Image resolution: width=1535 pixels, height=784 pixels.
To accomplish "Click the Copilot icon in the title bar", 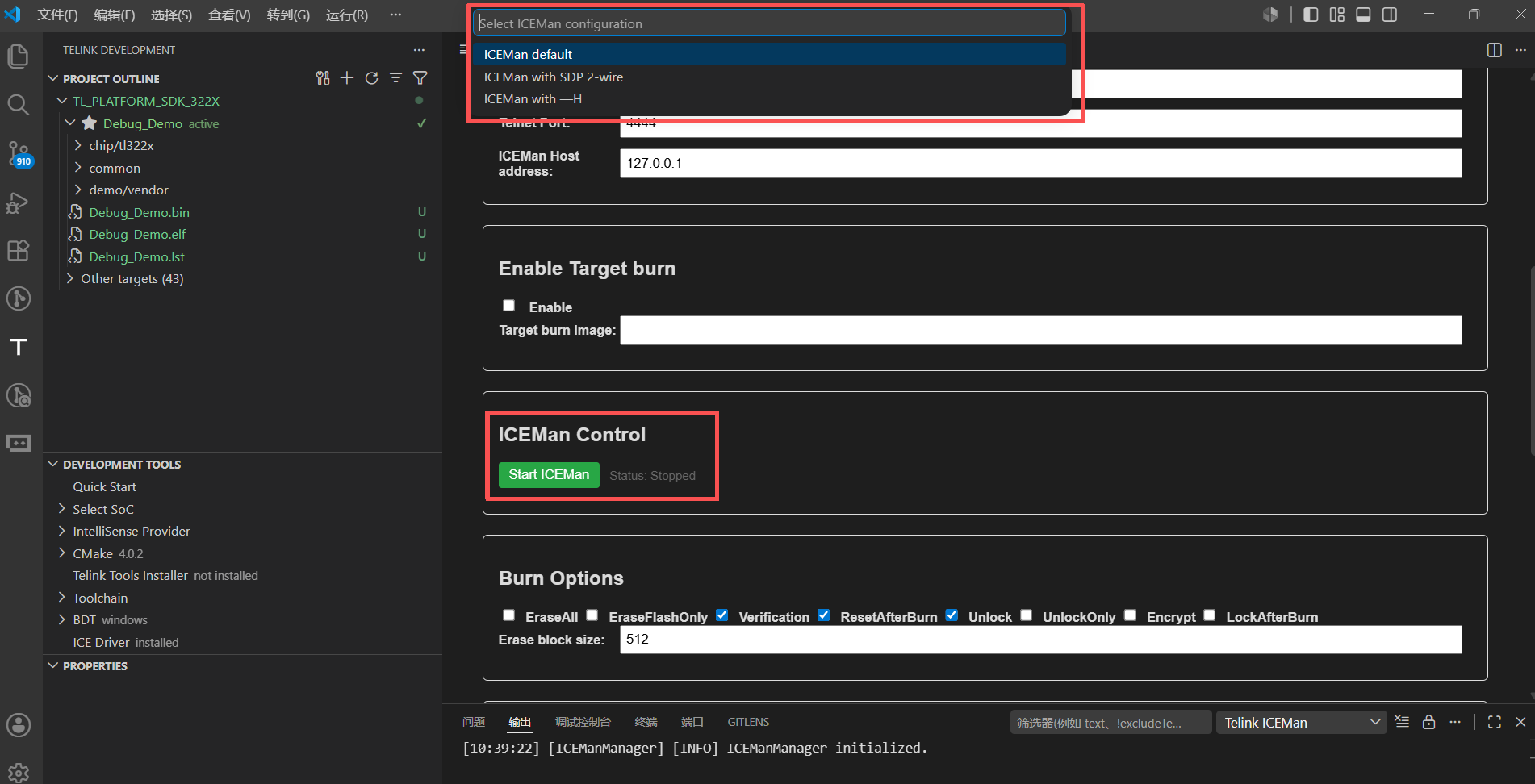I will pos(1270,15).
